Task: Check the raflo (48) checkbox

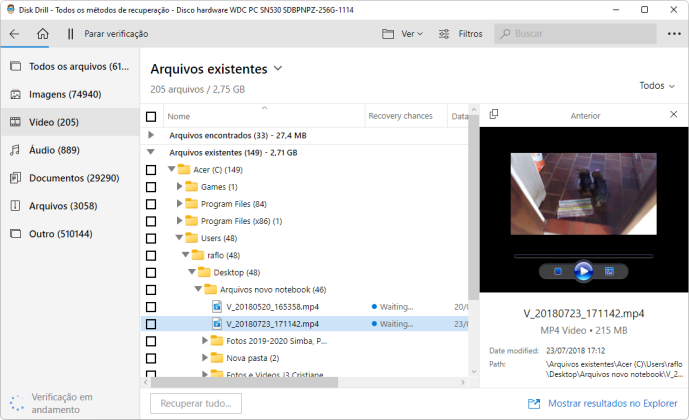Action: 151,255
